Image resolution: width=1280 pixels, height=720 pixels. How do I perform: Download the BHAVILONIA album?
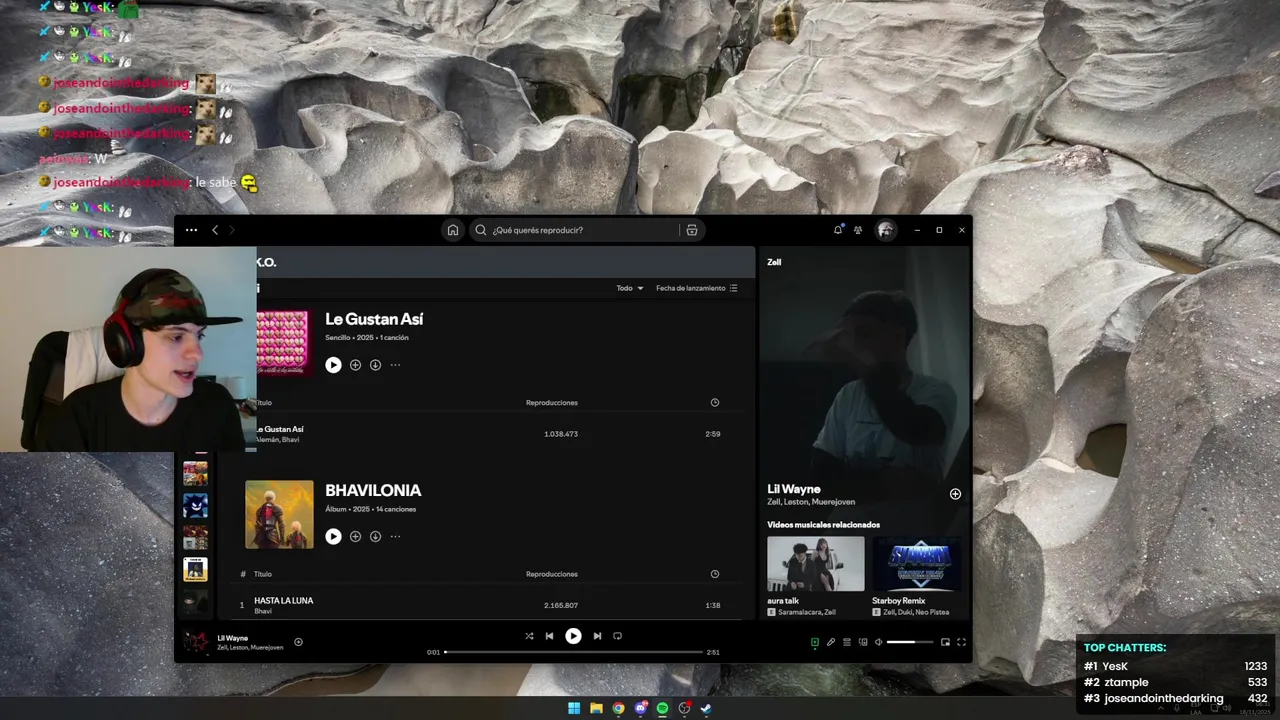(375, 536)
